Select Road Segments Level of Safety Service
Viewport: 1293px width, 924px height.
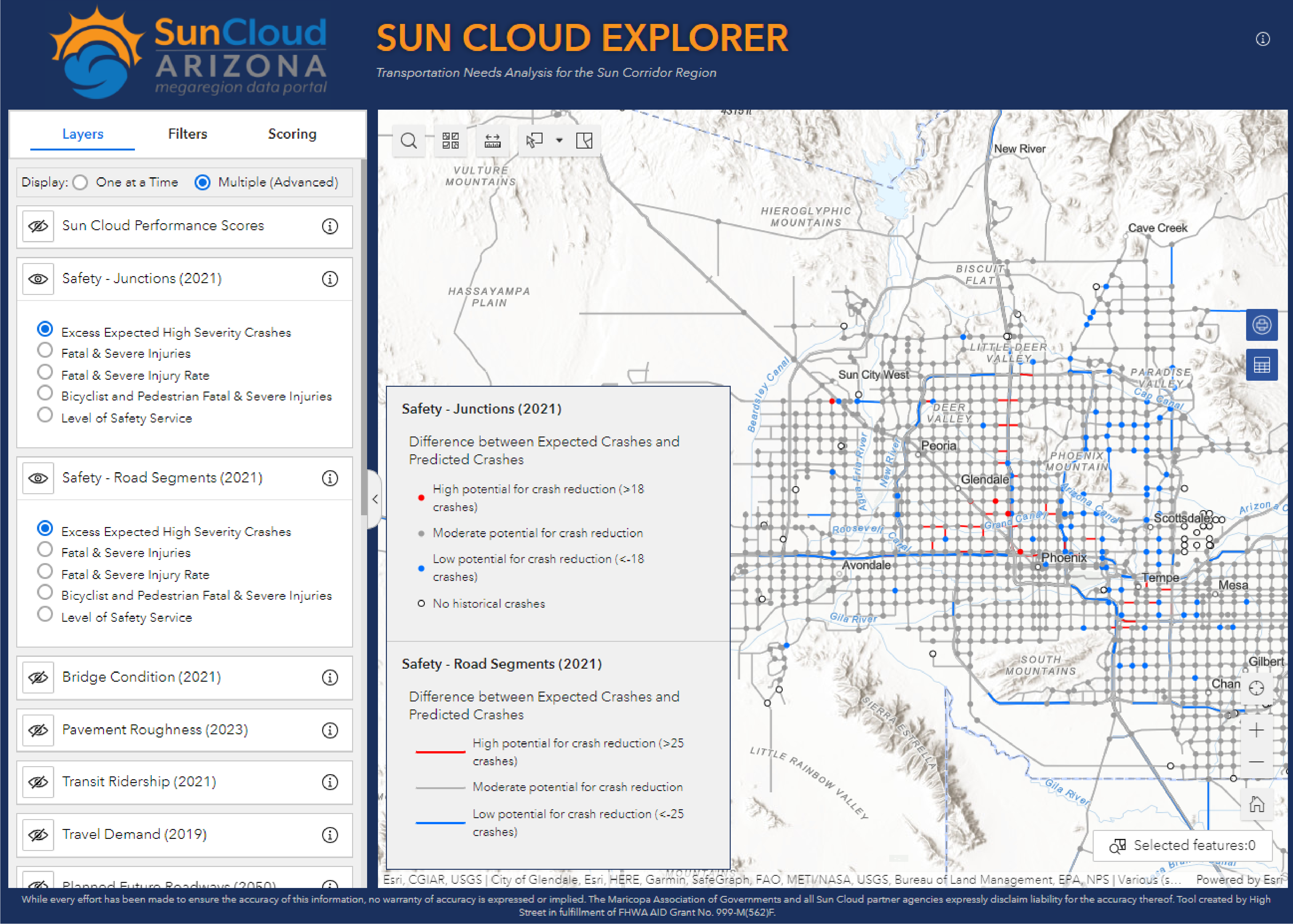[45, 614]
